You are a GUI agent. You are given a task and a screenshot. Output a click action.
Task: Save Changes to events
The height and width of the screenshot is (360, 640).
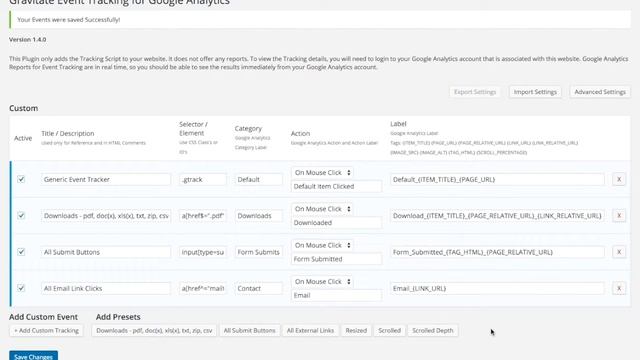(x=33, y=356)
